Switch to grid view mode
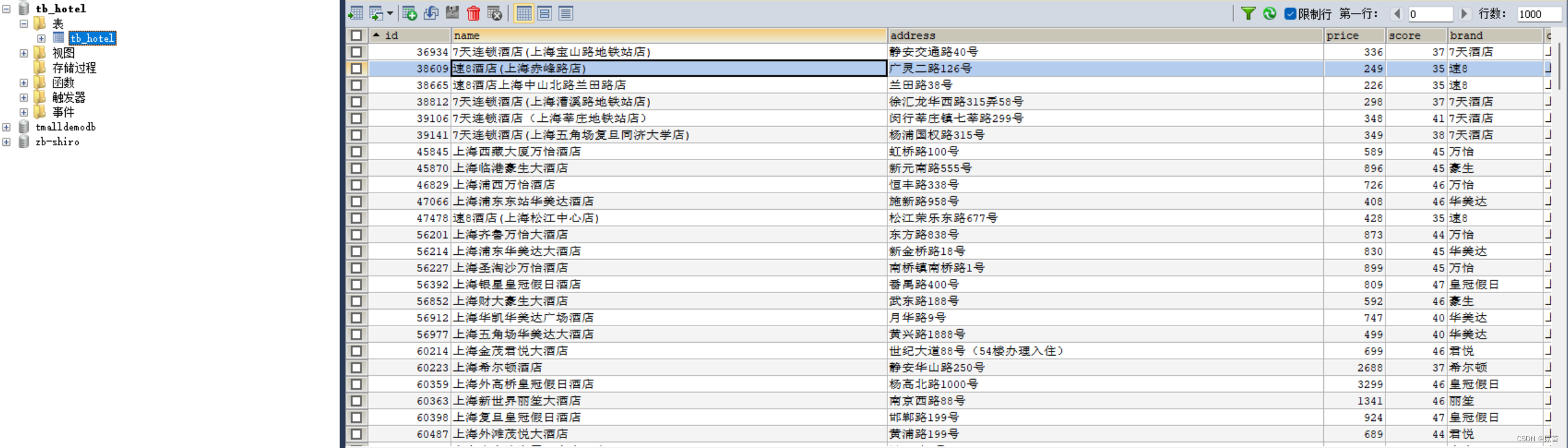Screen dimensions: 1568x448 (x=524, y=13)
